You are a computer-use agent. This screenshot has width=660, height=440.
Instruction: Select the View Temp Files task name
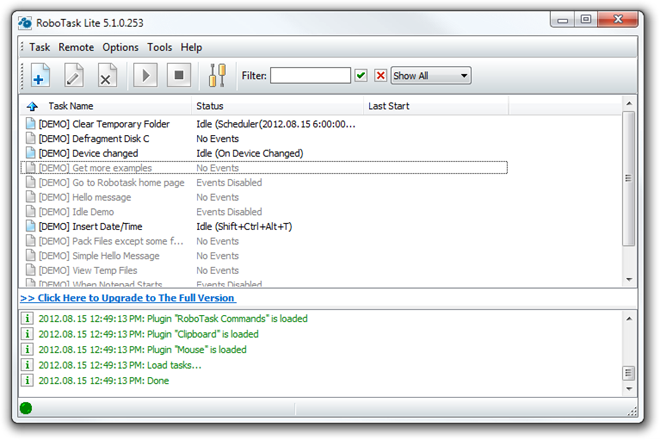(x=88, y=270)
